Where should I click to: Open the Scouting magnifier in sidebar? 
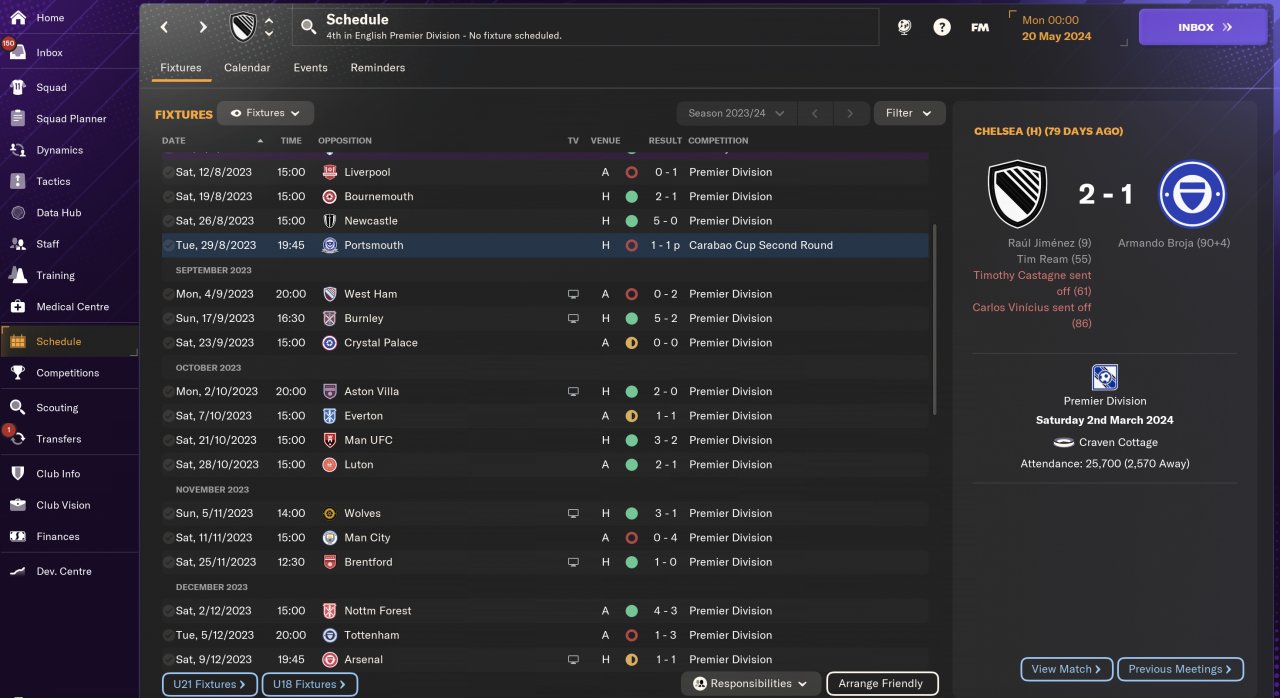pos(18,408)
